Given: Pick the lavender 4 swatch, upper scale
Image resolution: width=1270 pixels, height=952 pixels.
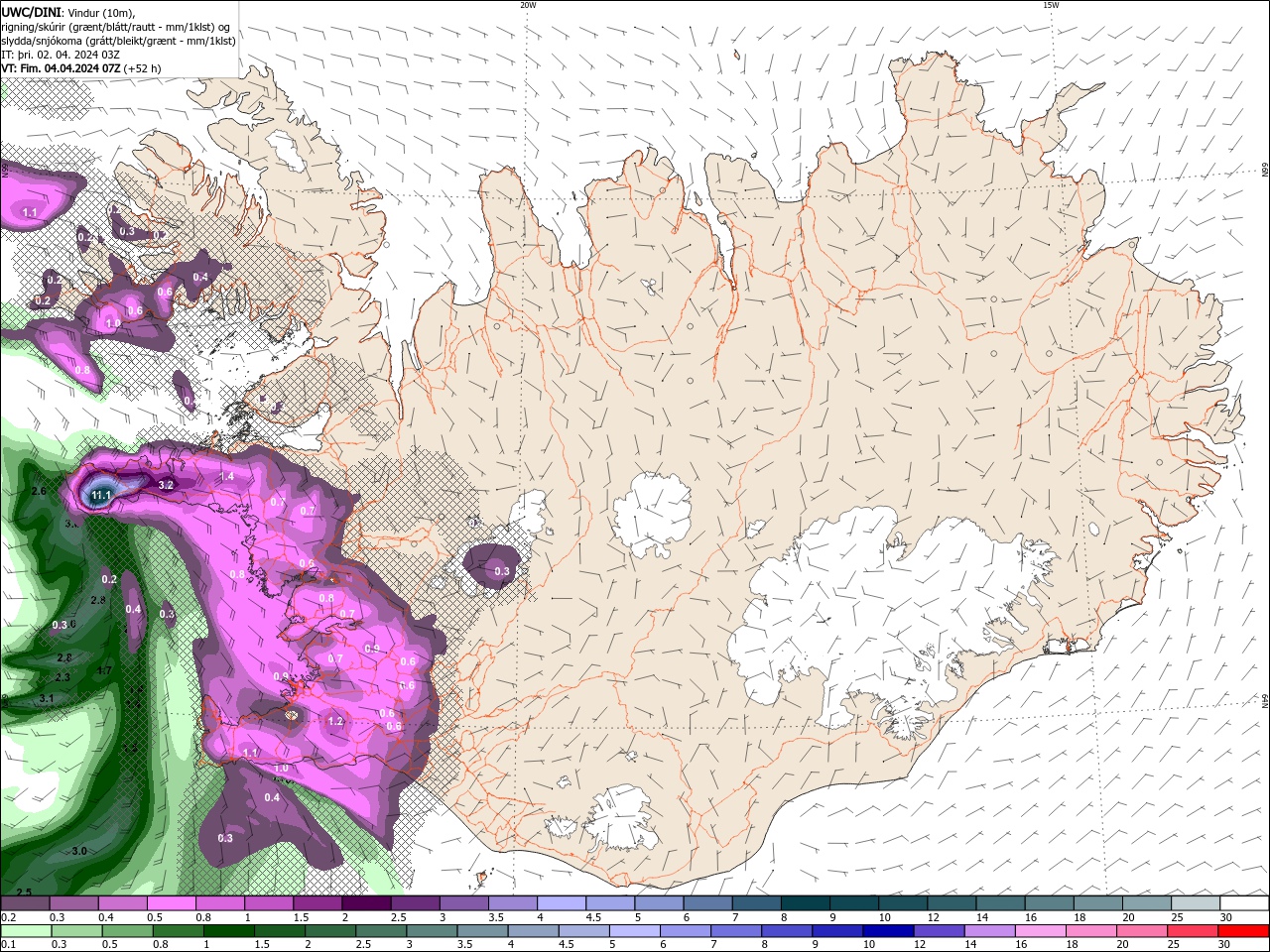Looking at the screenshot, I should (561, 903).
